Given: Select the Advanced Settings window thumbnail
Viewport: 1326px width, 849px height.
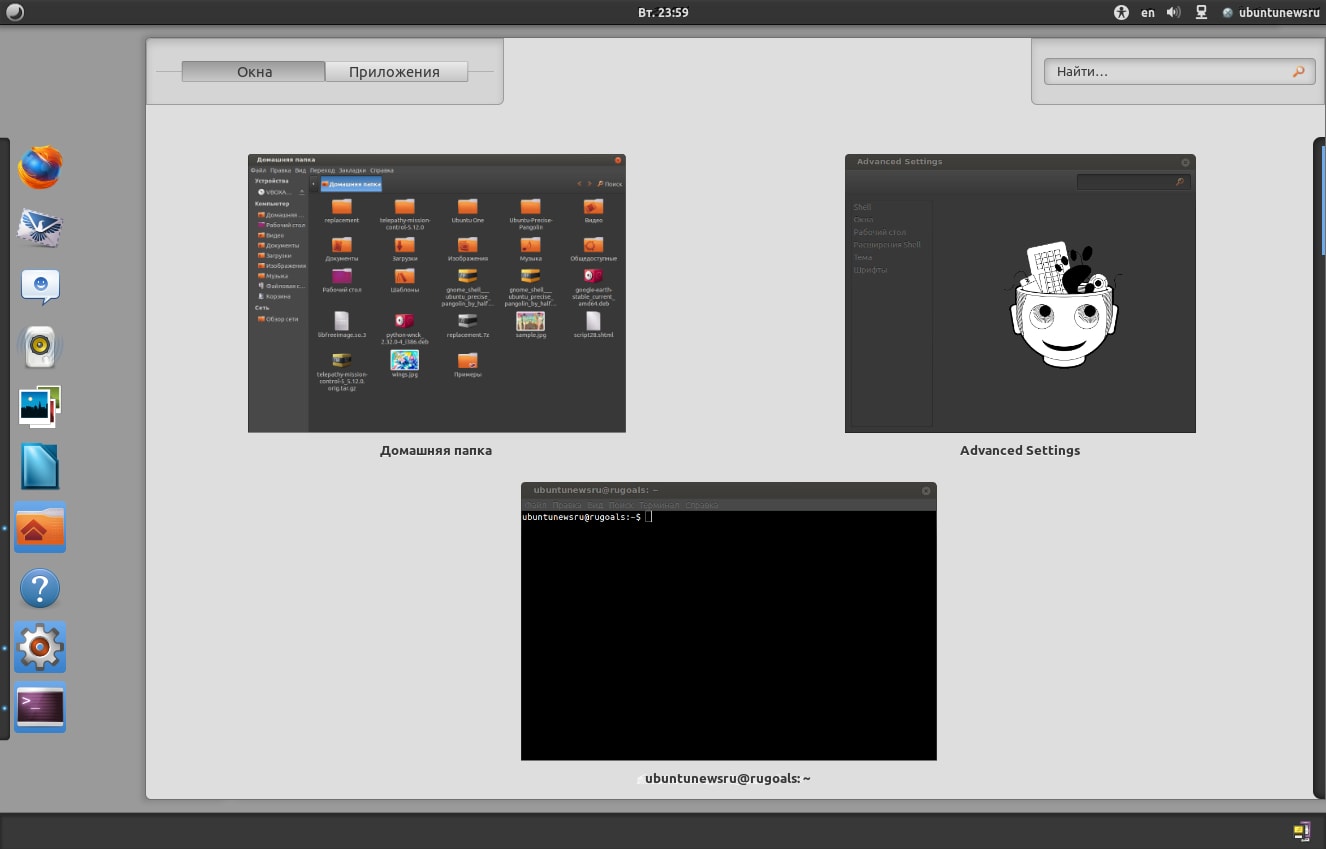Looking at the screenshot, I should [x=1020, y=293].
